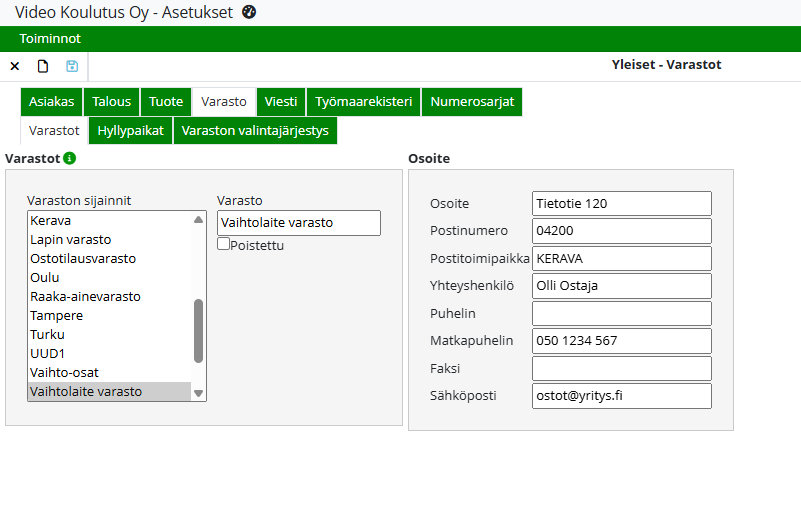Choose Raaka-ainevarasto from warehouse list
Viewport: 801px width, 505px height.
[x=85, y=297]
